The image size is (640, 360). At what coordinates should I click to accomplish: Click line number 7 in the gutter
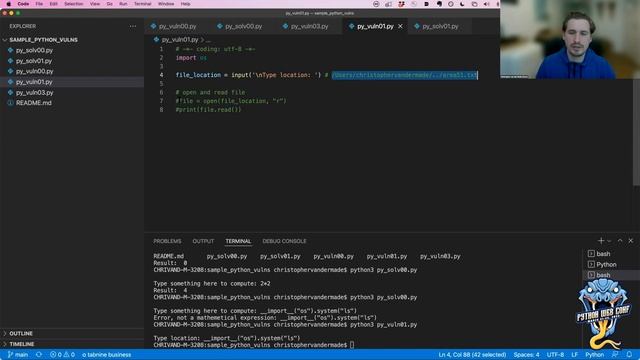[x=161, y=101]
